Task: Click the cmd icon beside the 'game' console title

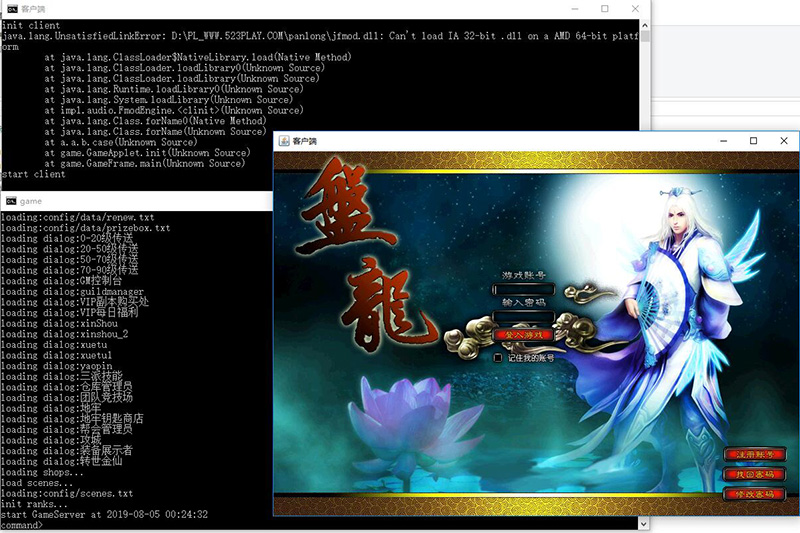Action: pyautogui.click(x=11, y=201)
